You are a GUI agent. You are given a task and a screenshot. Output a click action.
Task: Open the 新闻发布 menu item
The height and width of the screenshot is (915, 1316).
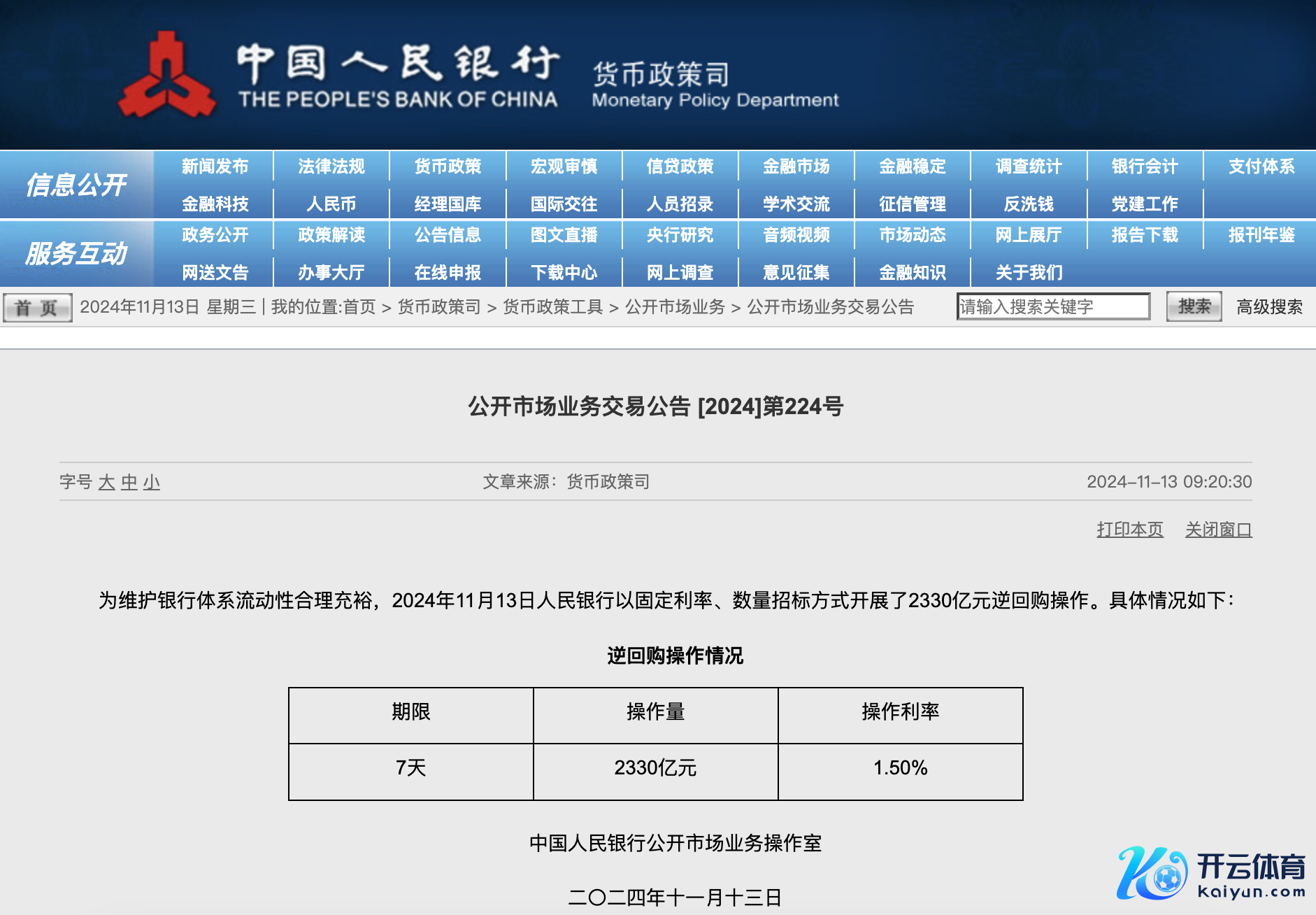215,166
